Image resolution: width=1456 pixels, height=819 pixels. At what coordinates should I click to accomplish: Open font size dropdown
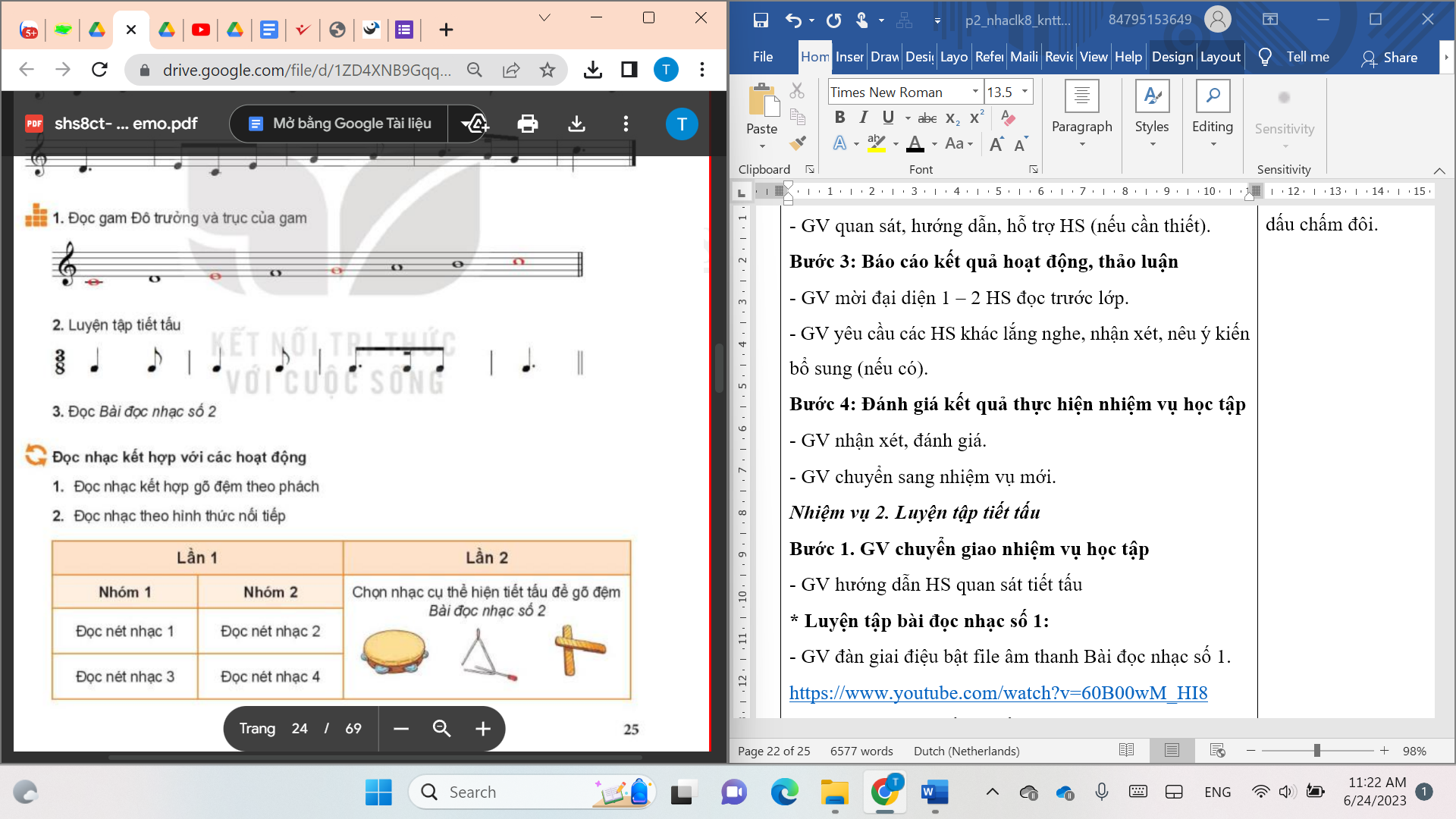click(1025, 92)
